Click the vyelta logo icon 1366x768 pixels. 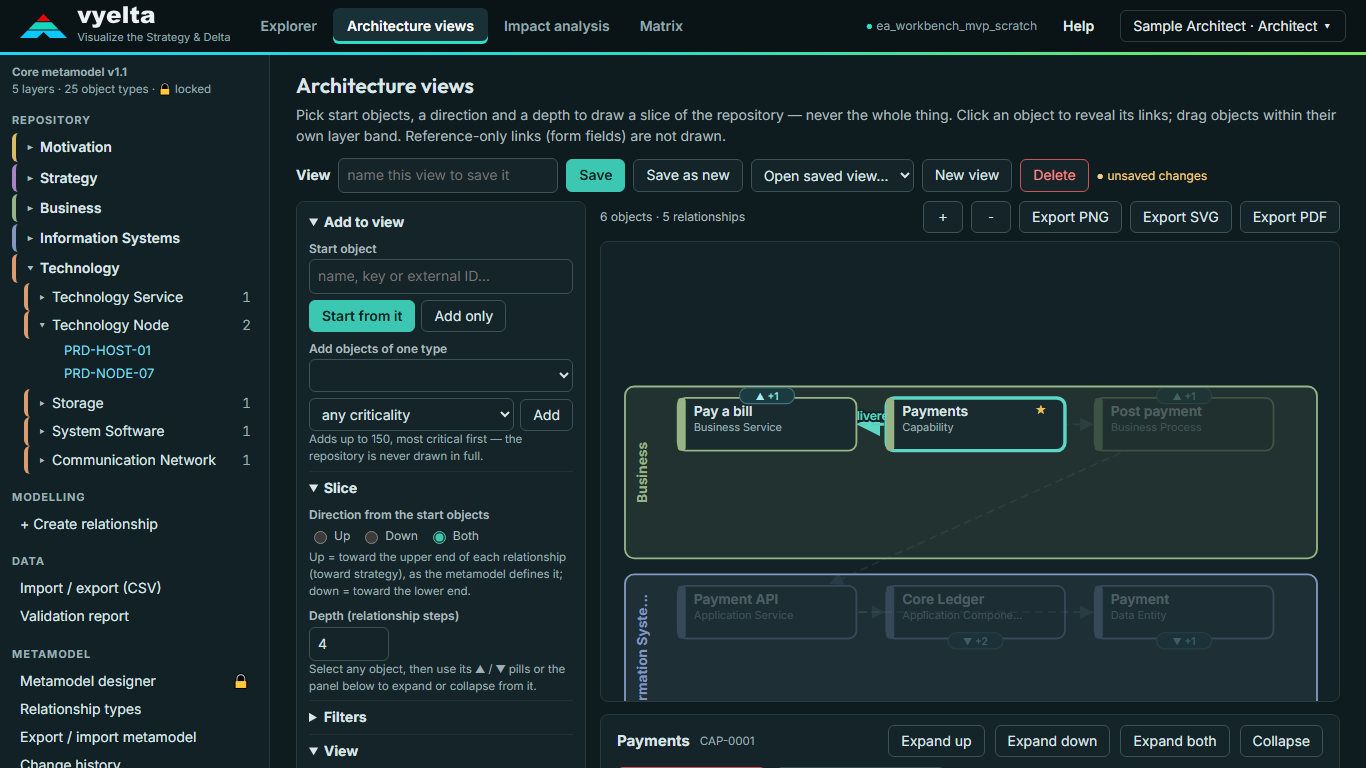43,27
